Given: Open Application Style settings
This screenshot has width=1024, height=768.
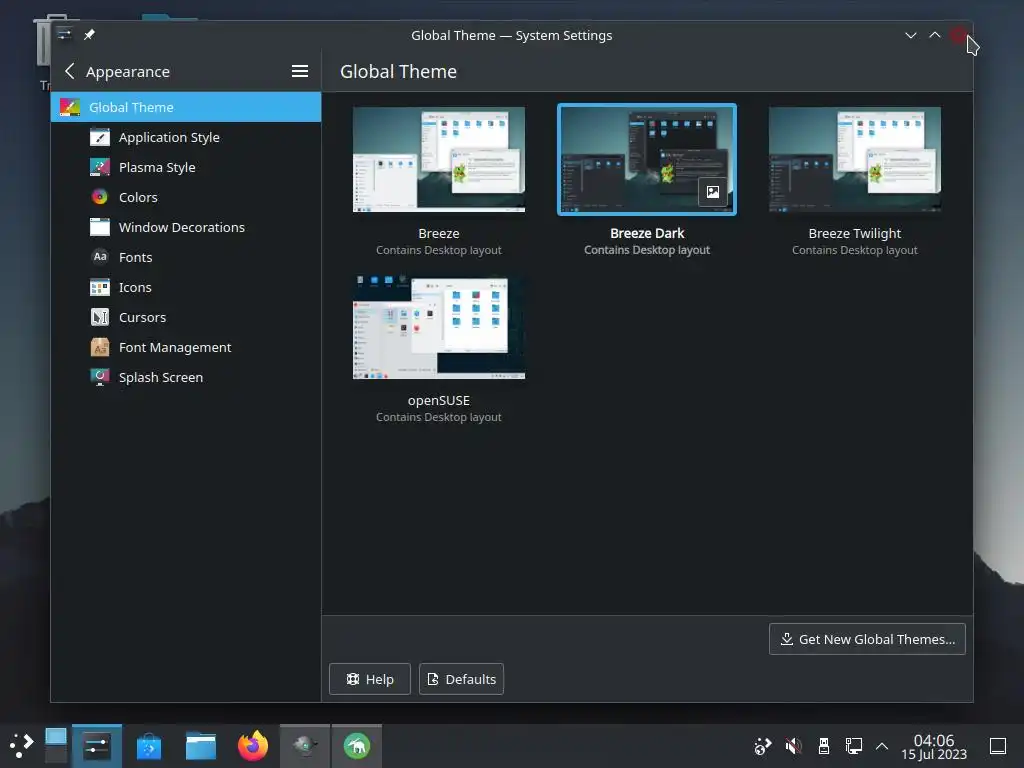Looking at the screenshot, I should (x=185, y=137).
